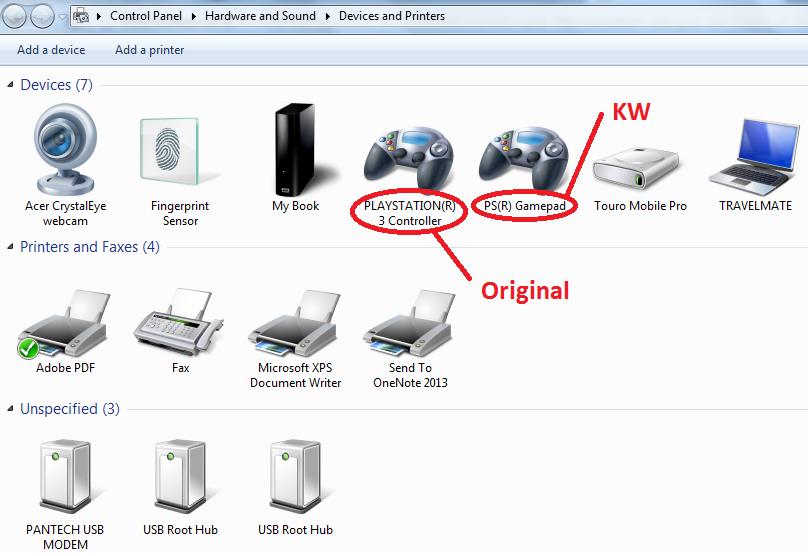Select the Microsoft XPS Document Writer icon

pos(294,323)
